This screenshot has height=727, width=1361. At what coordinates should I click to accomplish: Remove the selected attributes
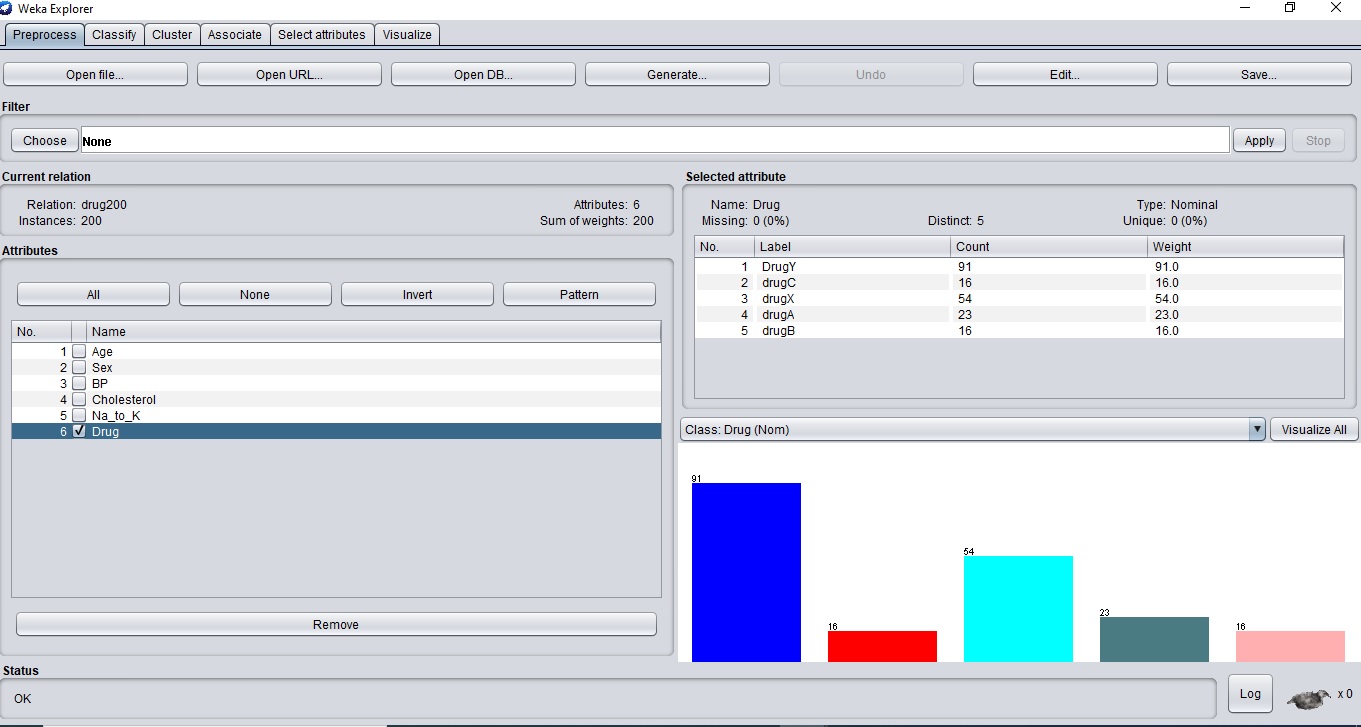[x=336, y=624]
